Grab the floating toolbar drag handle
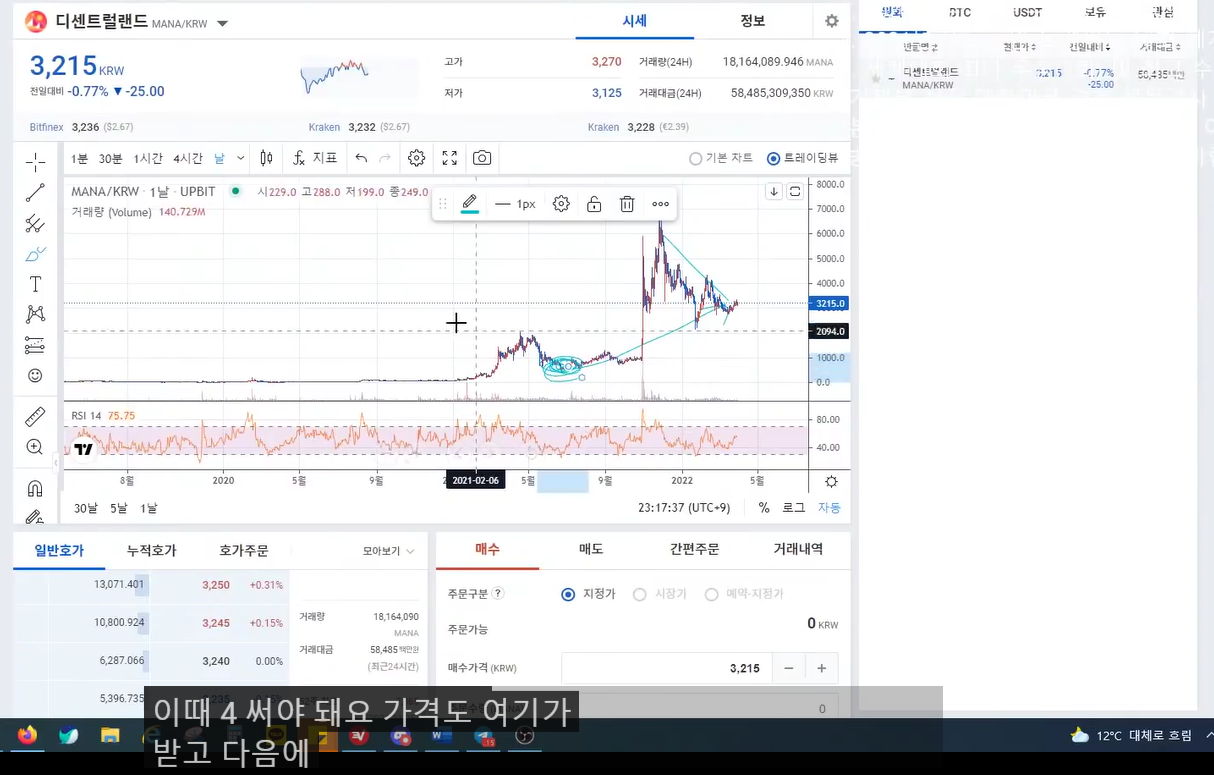Screen dimensions: 1214x775 443,204
